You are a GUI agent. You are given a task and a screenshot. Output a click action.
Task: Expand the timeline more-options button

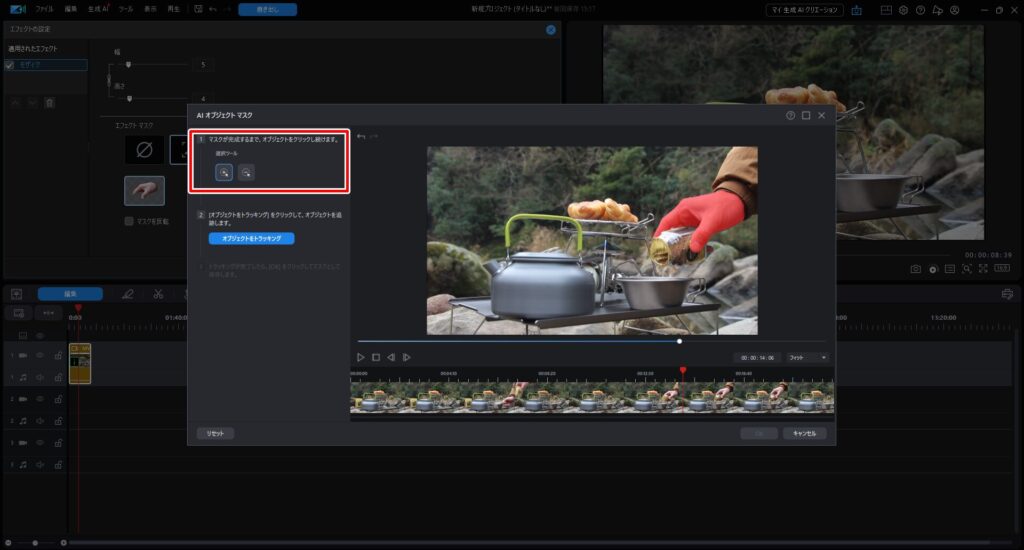point(49,313)
